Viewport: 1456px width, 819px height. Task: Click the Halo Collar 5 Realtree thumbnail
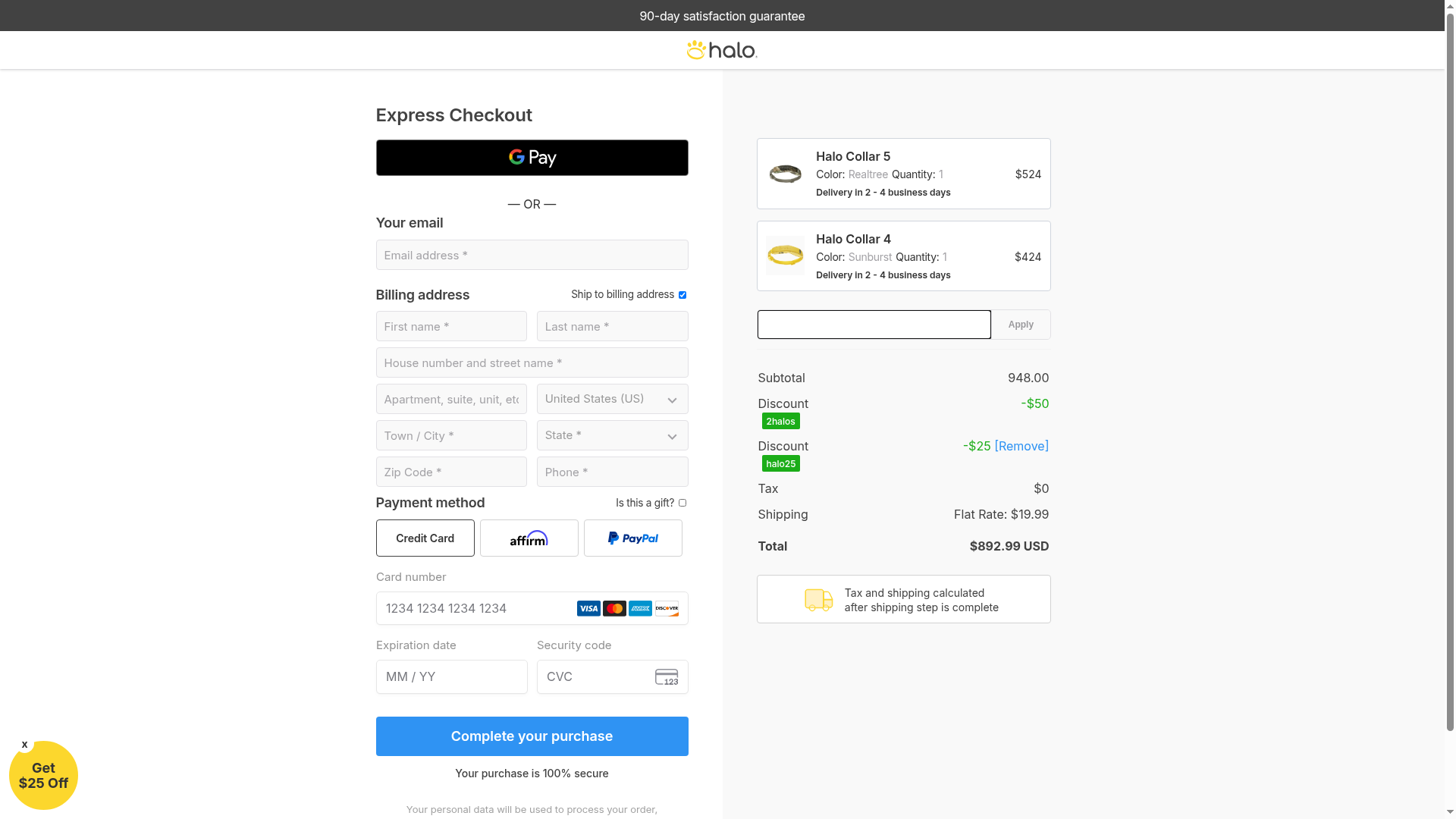click(x=785, y=174)
